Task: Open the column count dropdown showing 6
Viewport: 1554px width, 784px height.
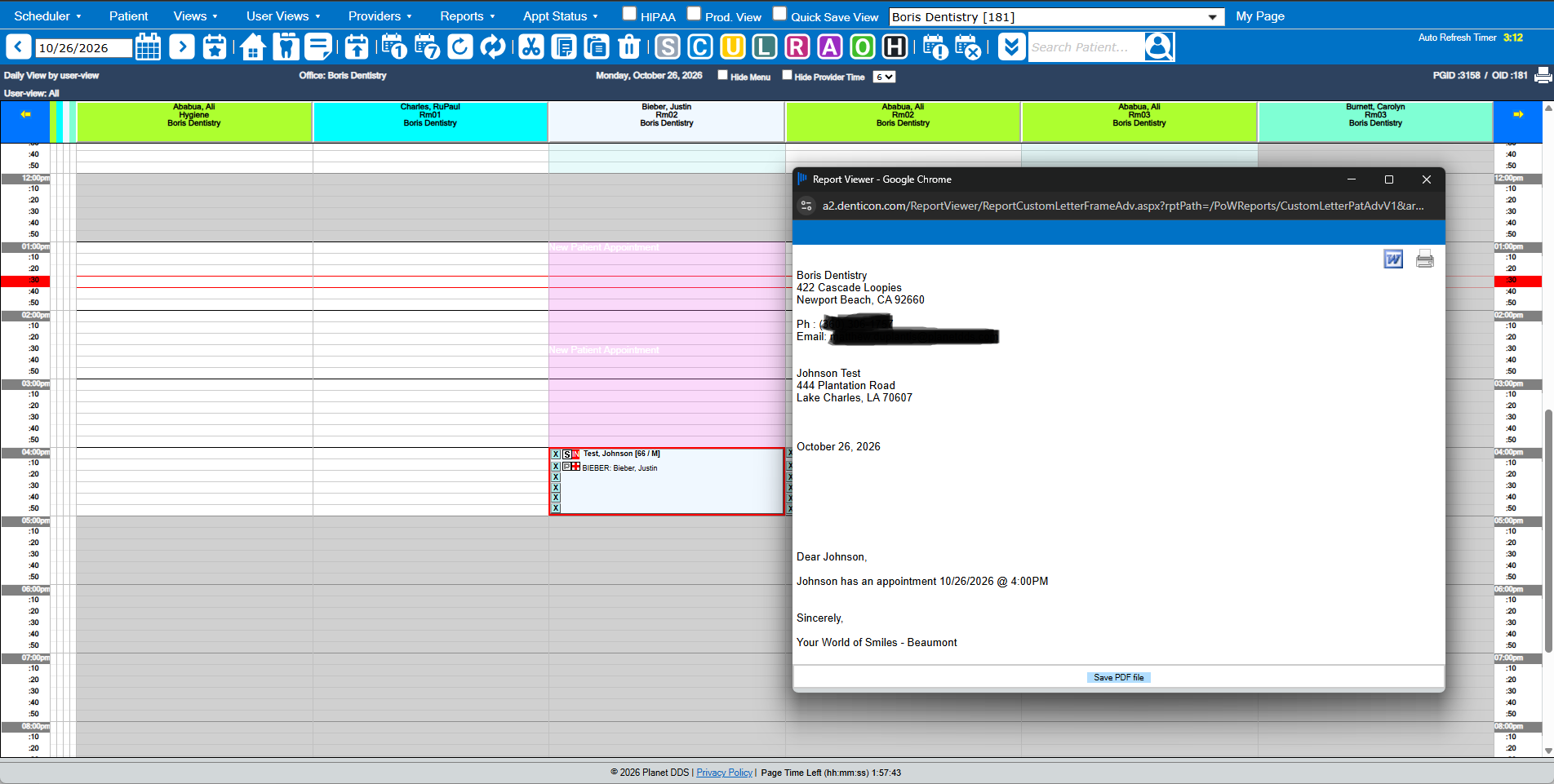Action: [884, 77]
